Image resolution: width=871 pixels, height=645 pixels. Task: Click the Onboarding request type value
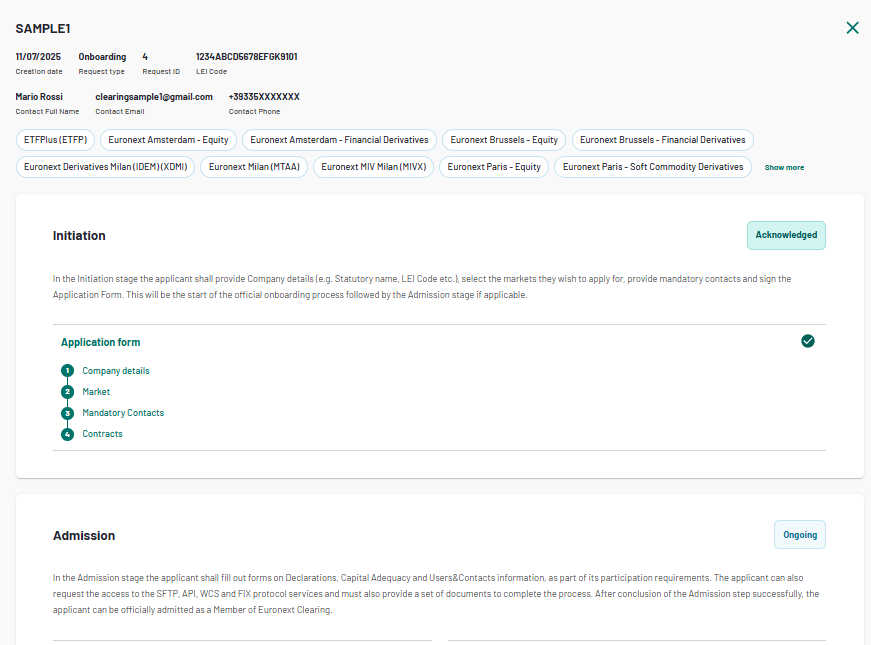[102, 57]
